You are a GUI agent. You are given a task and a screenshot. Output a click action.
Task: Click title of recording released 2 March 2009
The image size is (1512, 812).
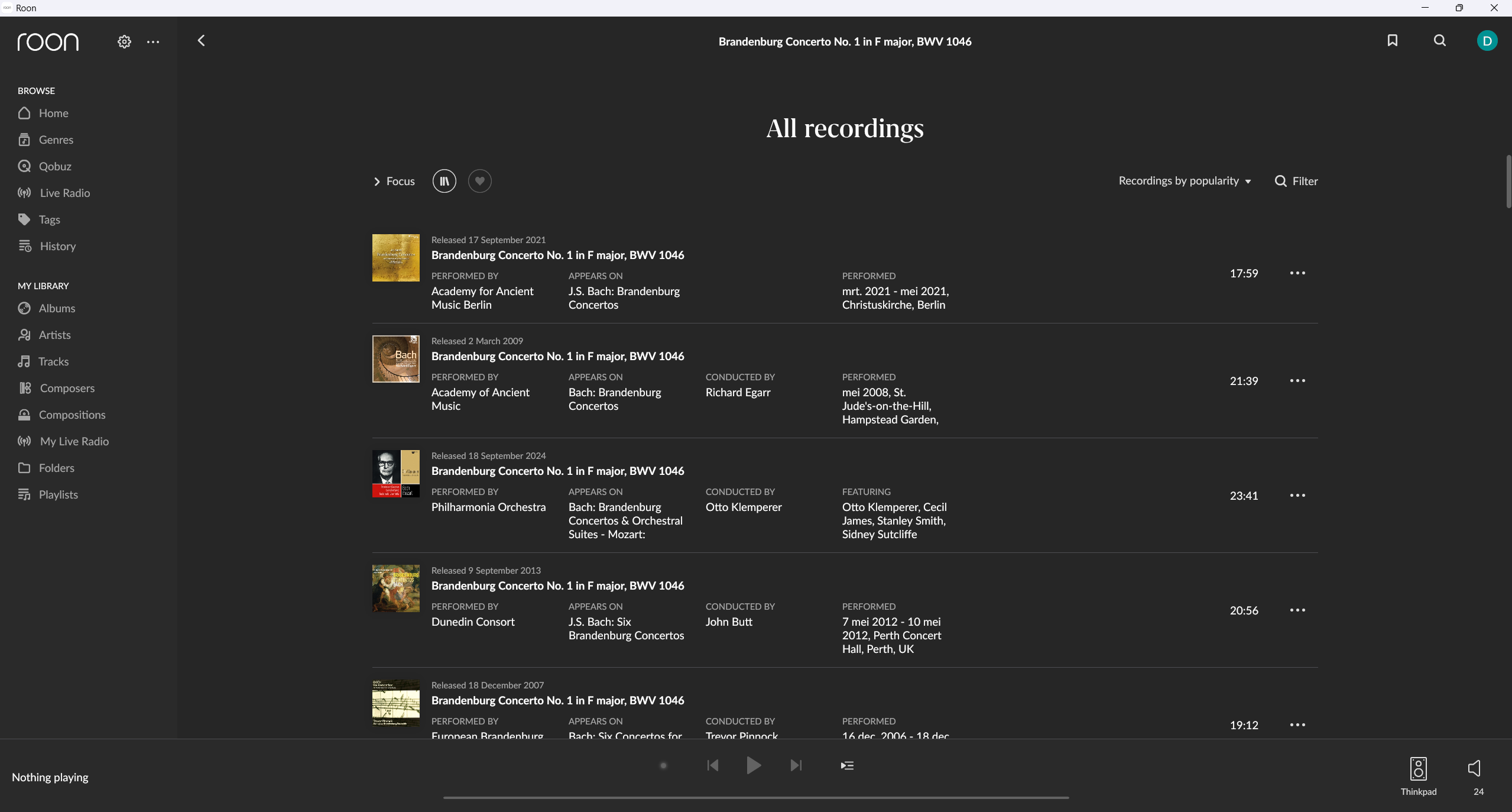coord(557,356)
